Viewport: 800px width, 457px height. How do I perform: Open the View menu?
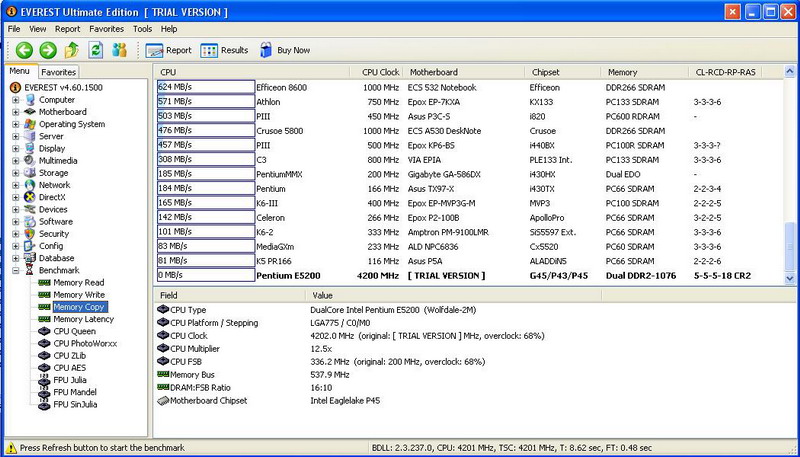click(x=37, y=29)
